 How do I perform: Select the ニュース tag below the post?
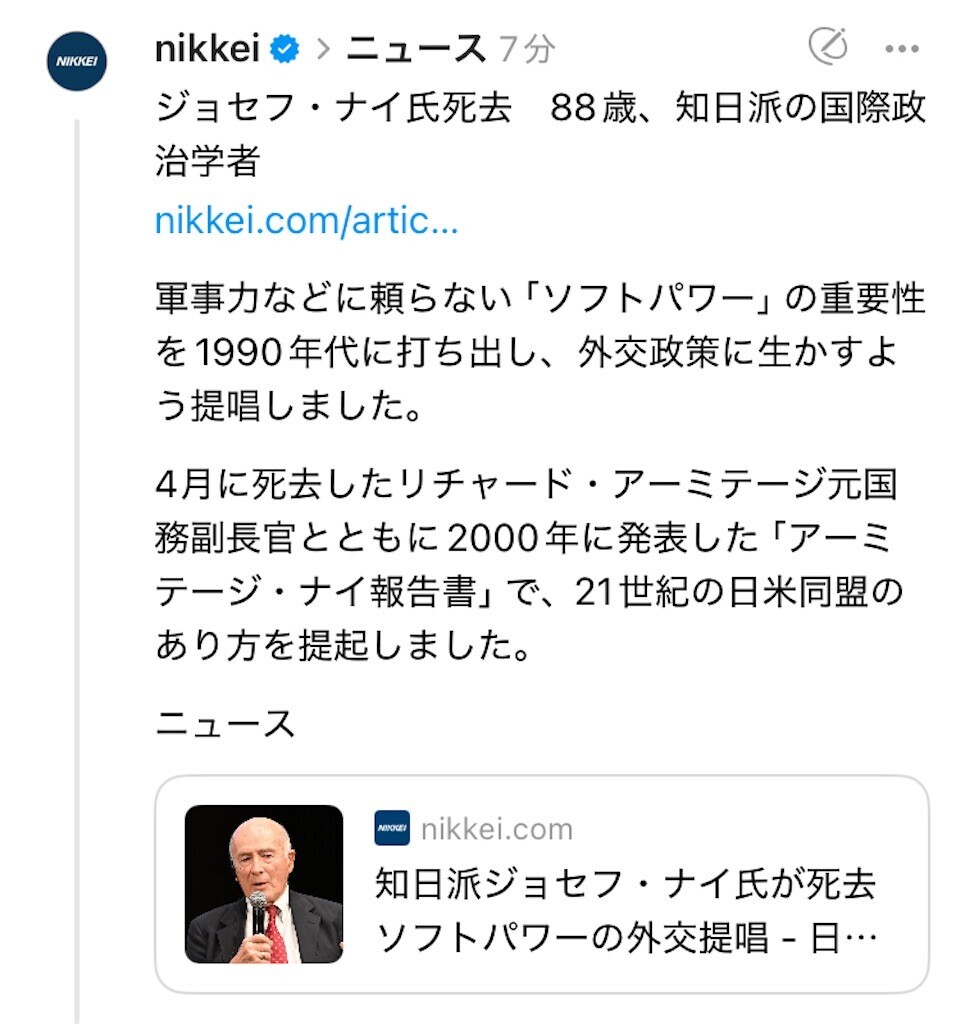pyautogui.click(x=225, y=724)
